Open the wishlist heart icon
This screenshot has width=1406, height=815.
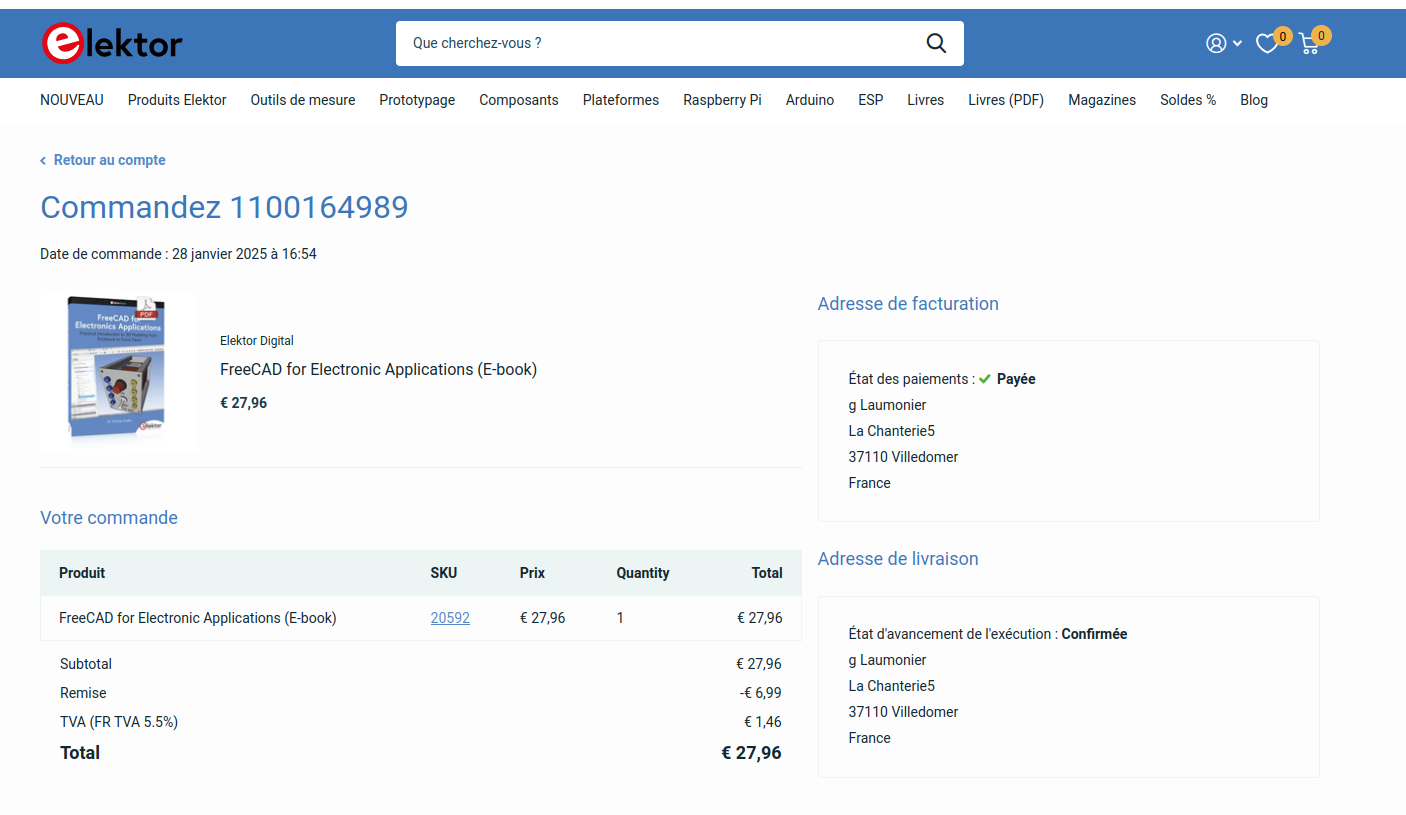click(1267, 44)
